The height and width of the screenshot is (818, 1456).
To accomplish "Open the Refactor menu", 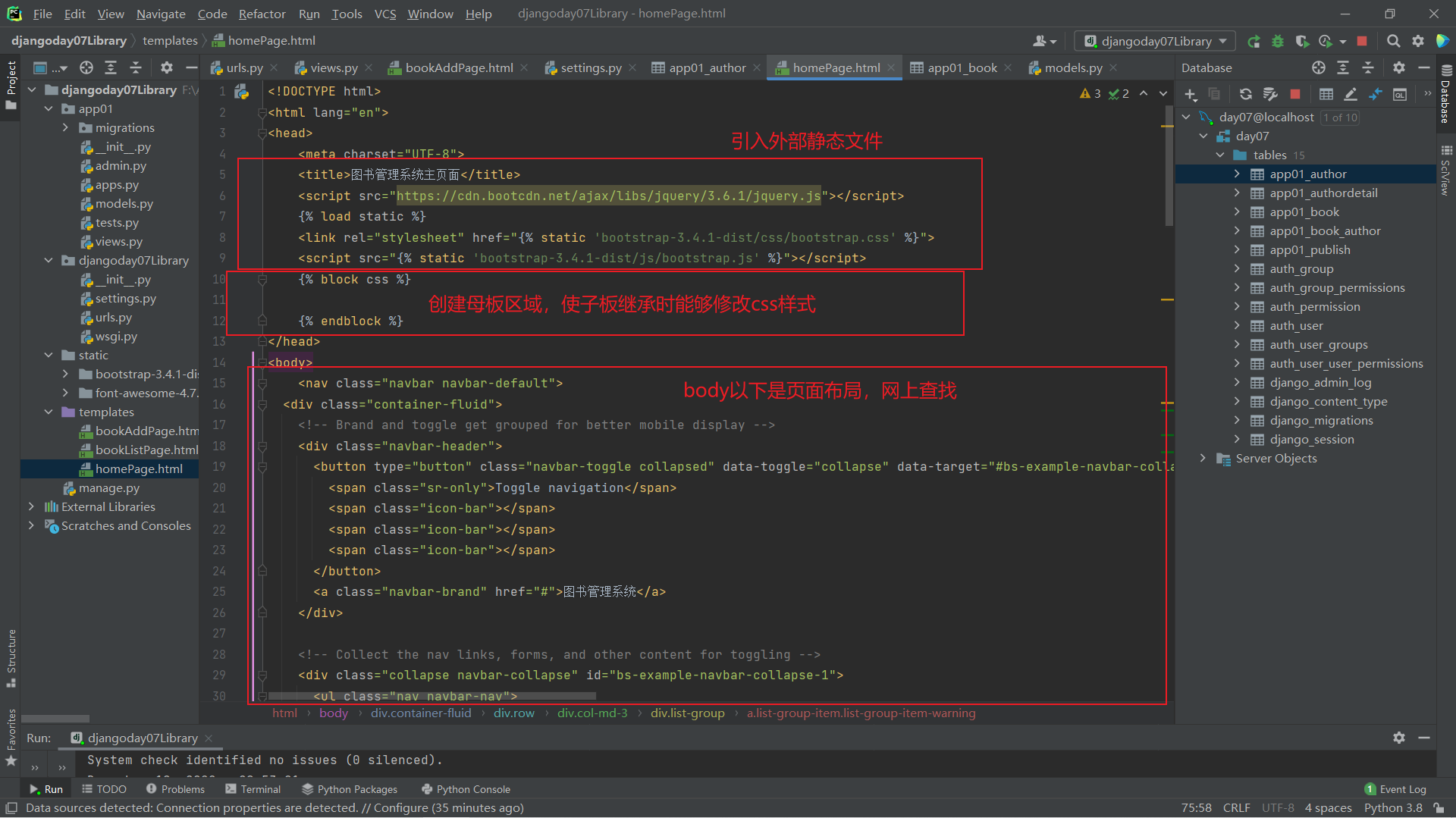I will (x=262, y=14).
